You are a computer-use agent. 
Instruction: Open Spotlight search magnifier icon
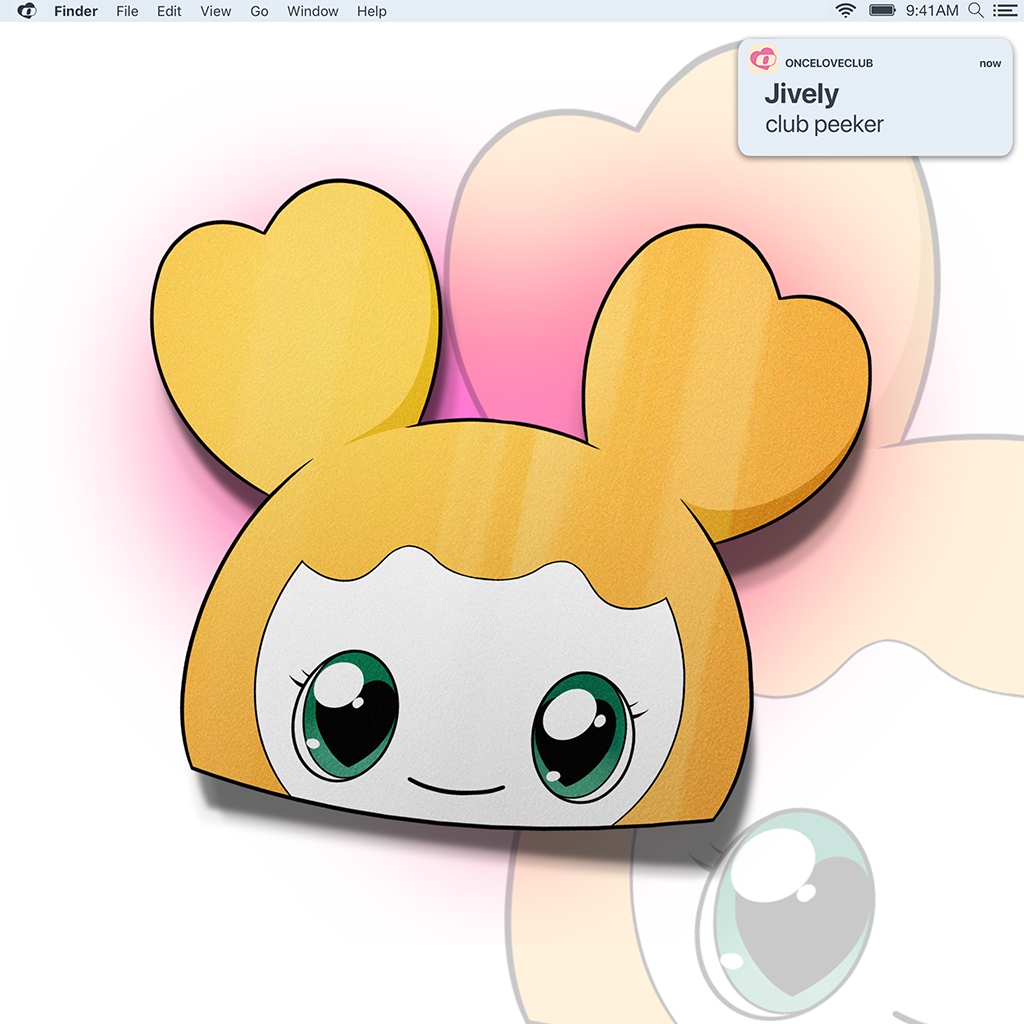(x=976, y=11)
